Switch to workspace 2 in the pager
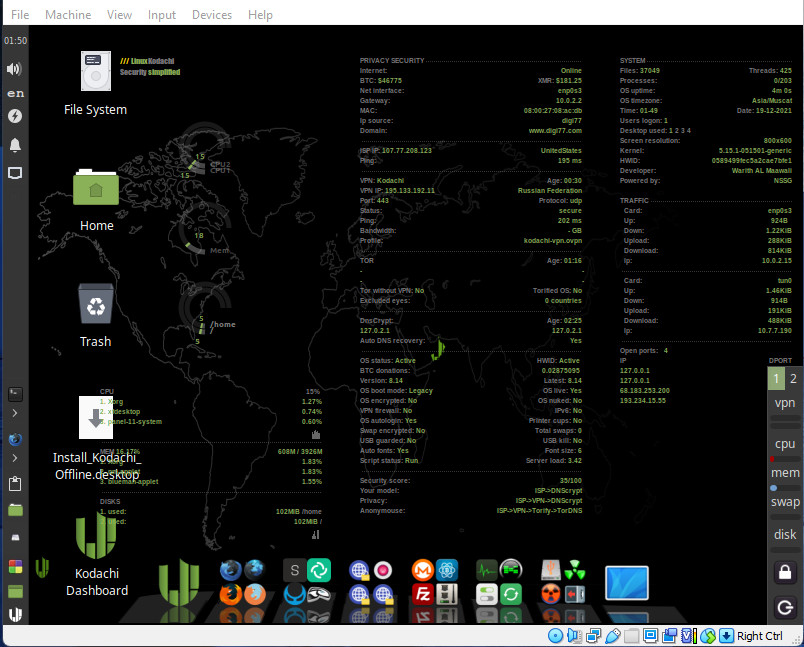This screenshot has width=804, height=647. (x=793, y=379)
